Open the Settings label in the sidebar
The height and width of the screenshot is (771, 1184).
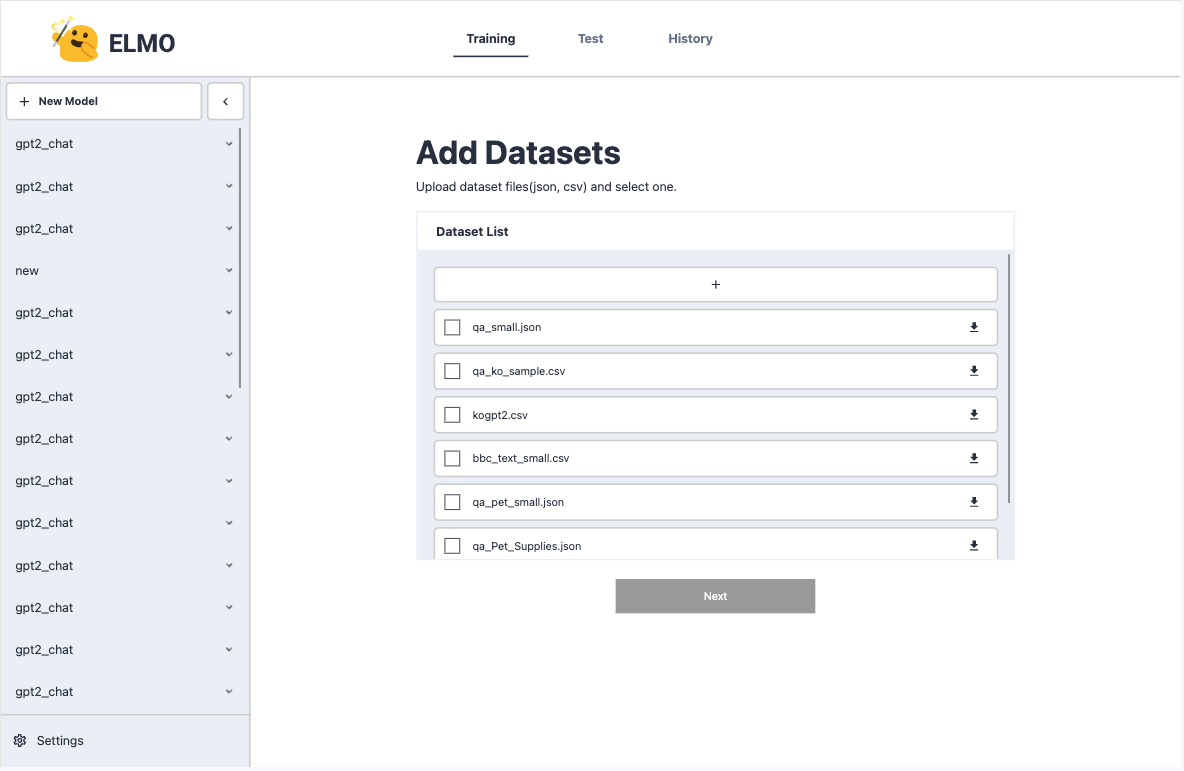click(60, 740)
